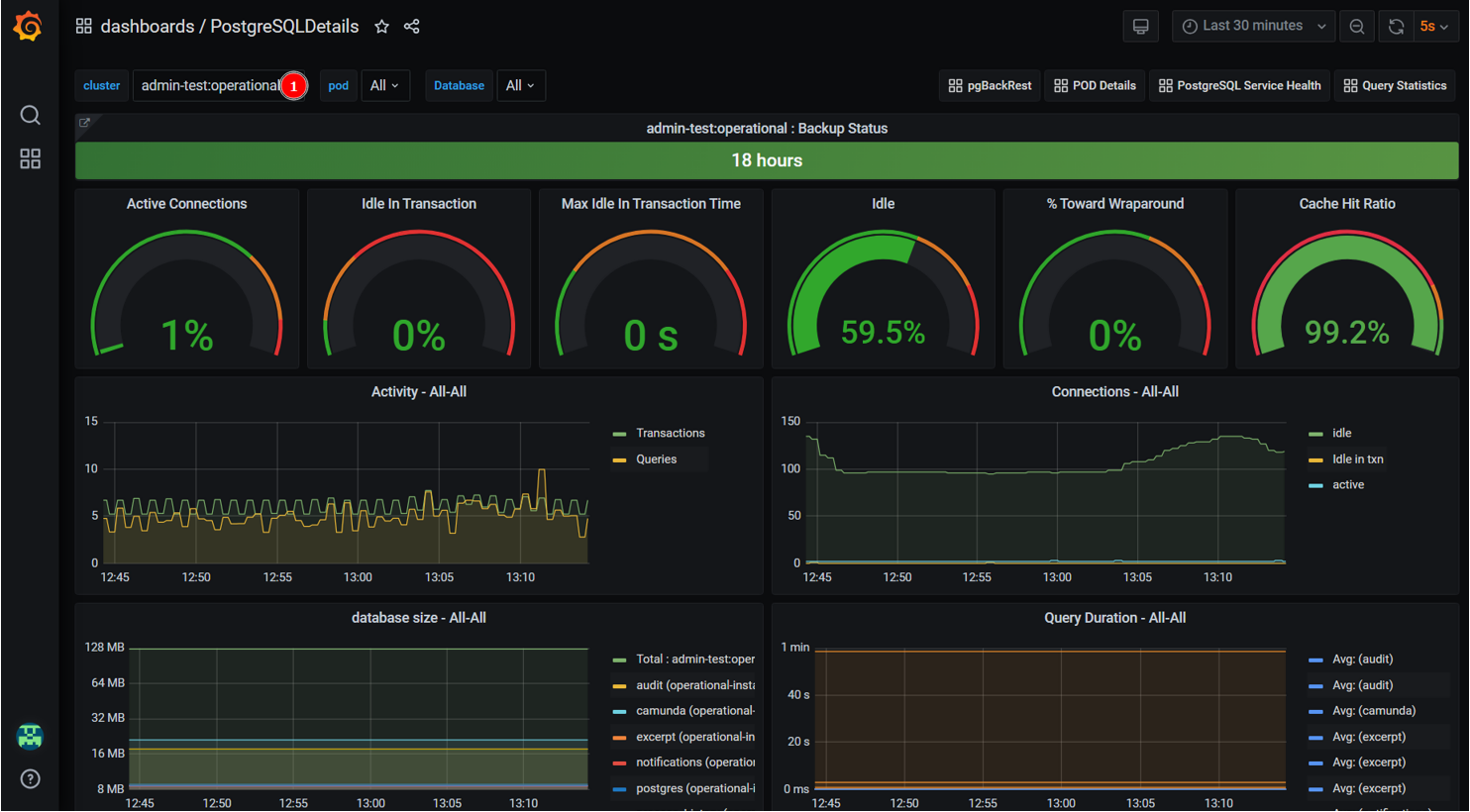Click Queries legend color swatch
Screen dimensions: 1470x812
pos(620,459)
